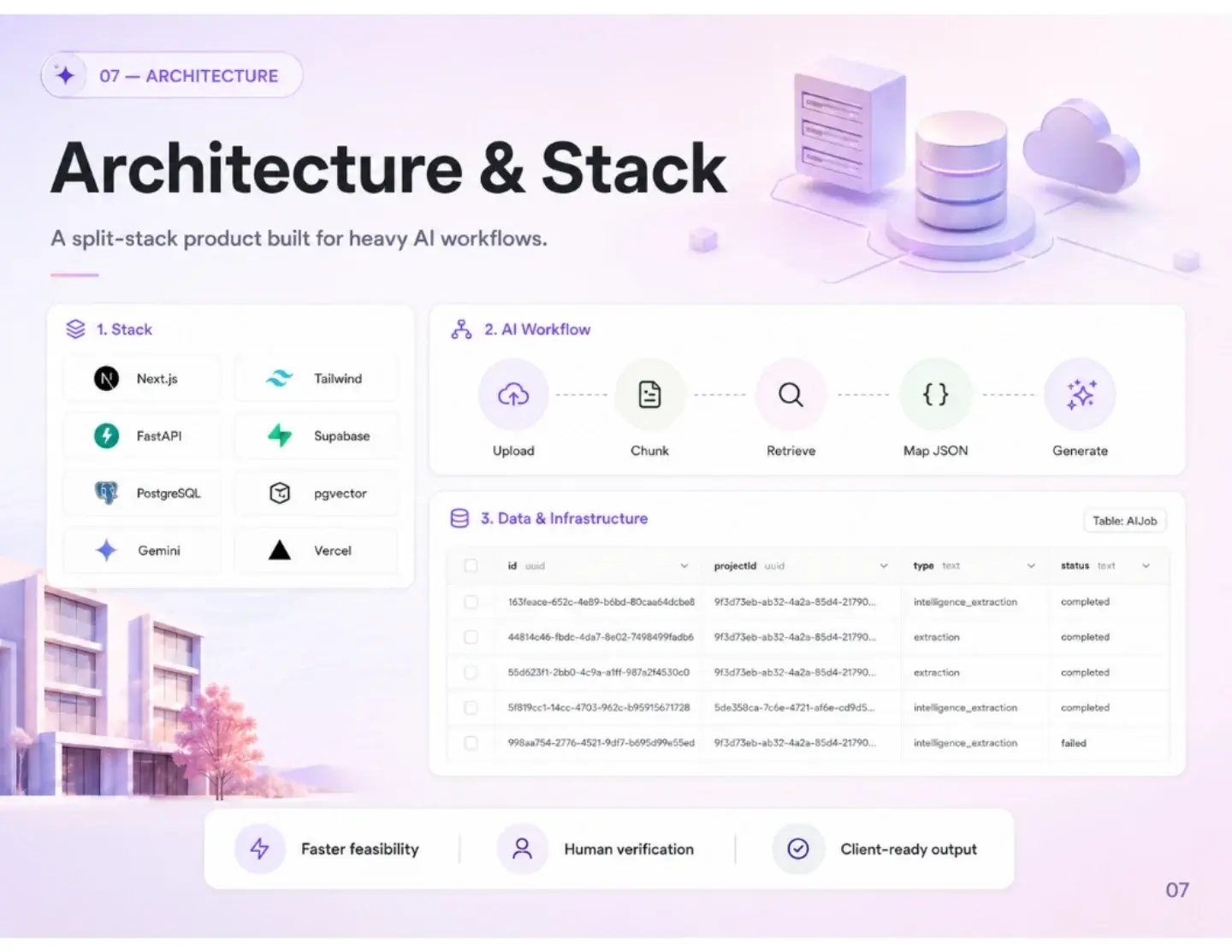Open the Supabase logo icon
Screen dimensions: 1232x952
pos(280,435)
